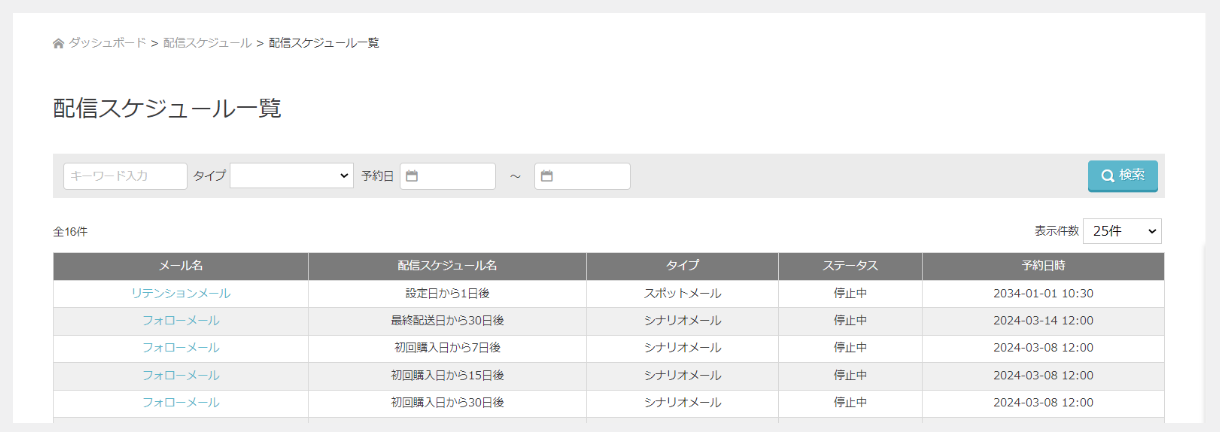Open フォローメール link for 初回購入日から15日後
Screen dimensions: 1220x432
(181, 376)
